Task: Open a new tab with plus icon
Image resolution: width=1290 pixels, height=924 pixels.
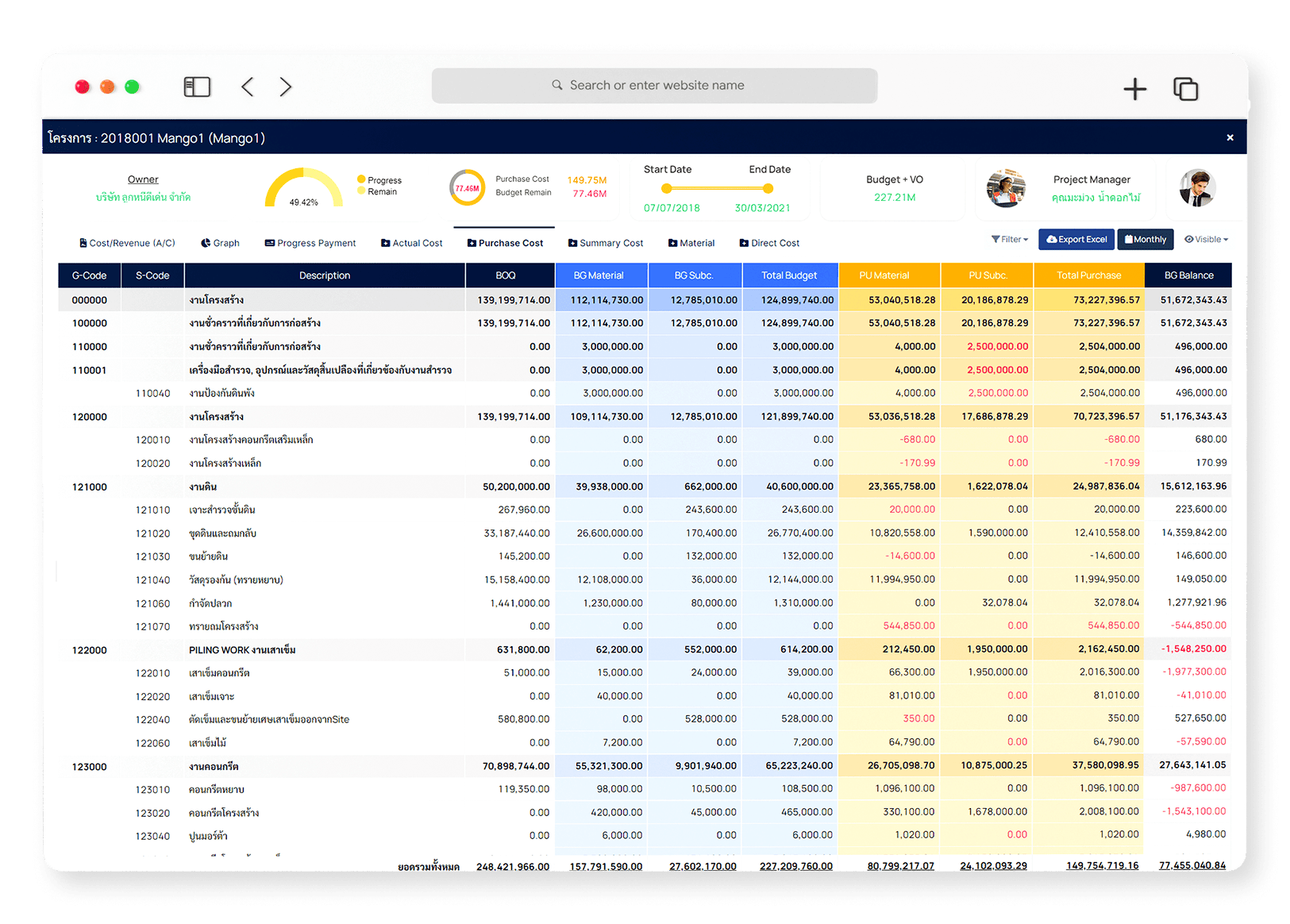Action: (1134, 89)
